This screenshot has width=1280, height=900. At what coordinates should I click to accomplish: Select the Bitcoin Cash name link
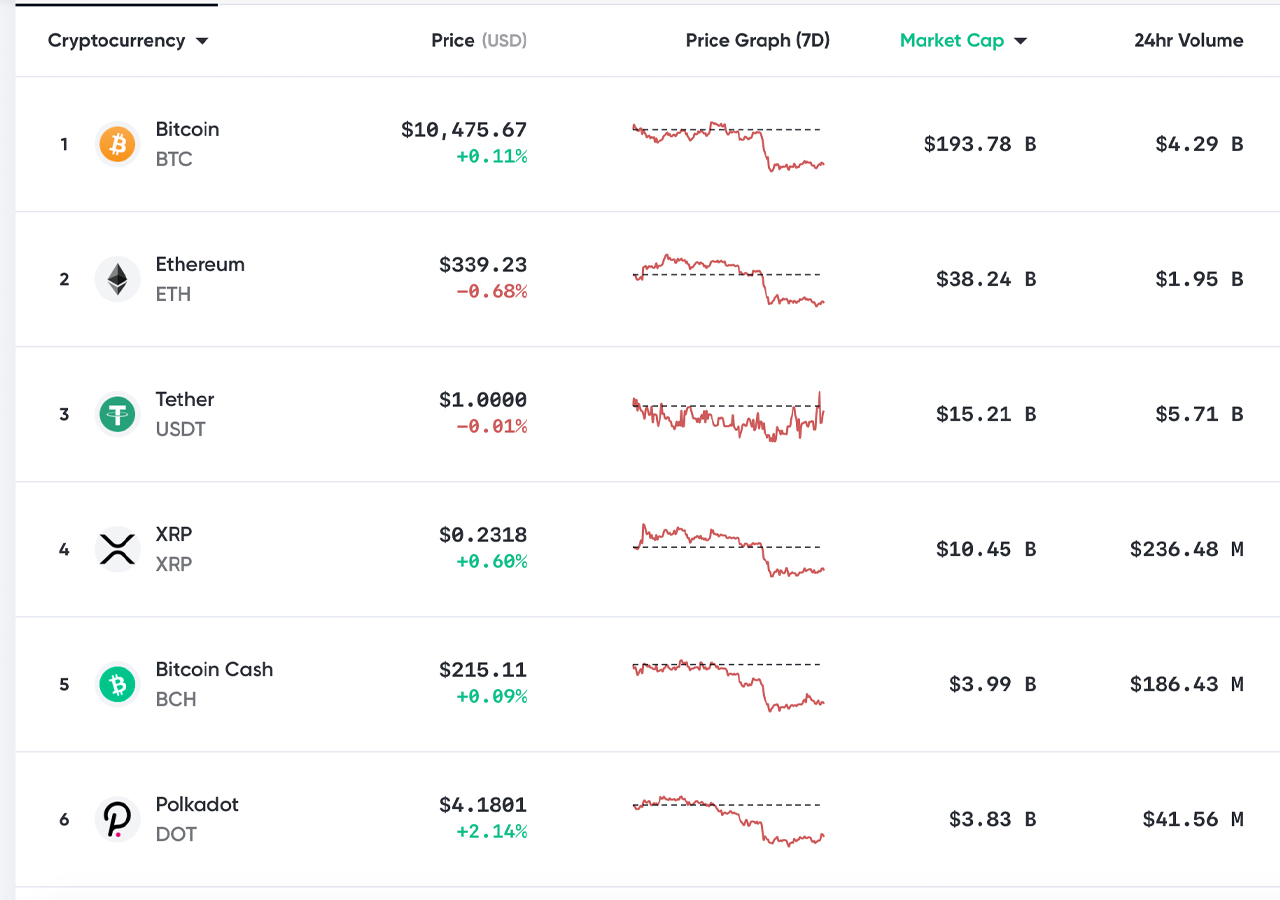(x=214, y=670)
